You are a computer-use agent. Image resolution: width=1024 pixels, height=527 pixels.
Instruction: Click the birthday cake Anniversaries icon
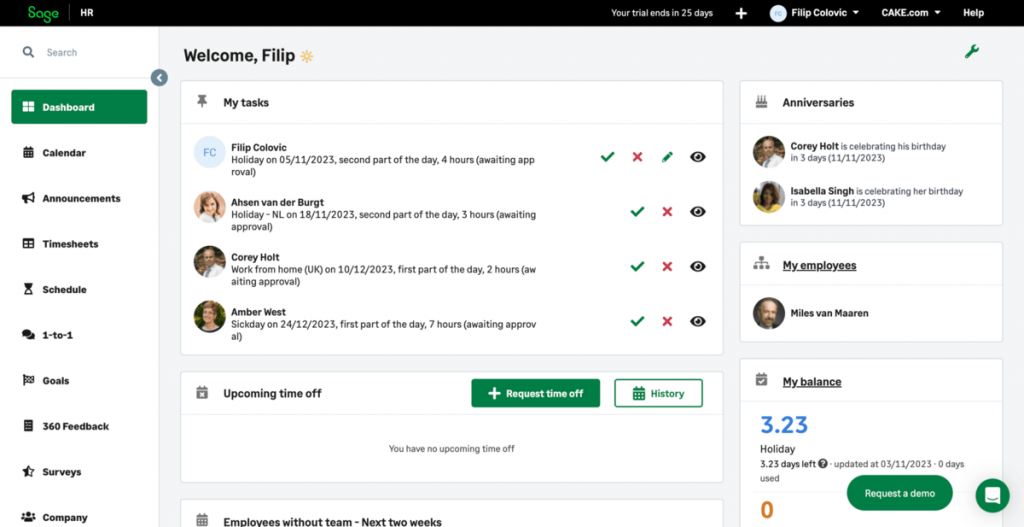coord(761,101)
